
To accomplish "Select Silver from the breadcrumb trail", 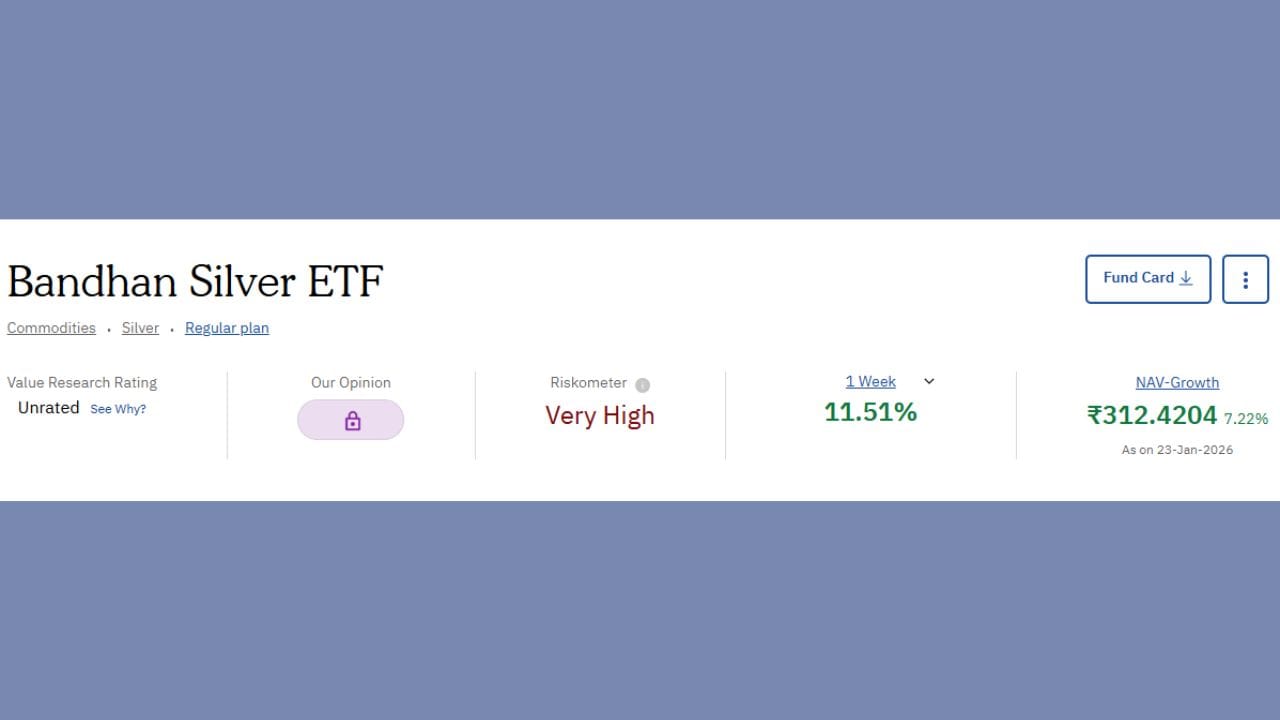I will coord(140,327).
